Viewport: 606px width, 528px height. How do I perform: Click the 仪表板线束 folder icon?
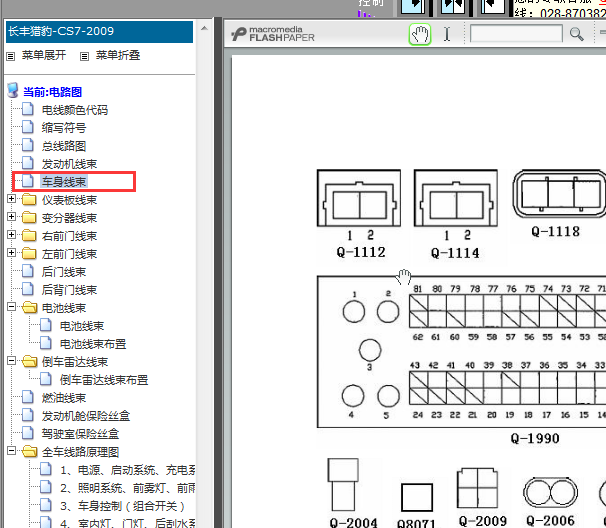[x=29, y=200]
